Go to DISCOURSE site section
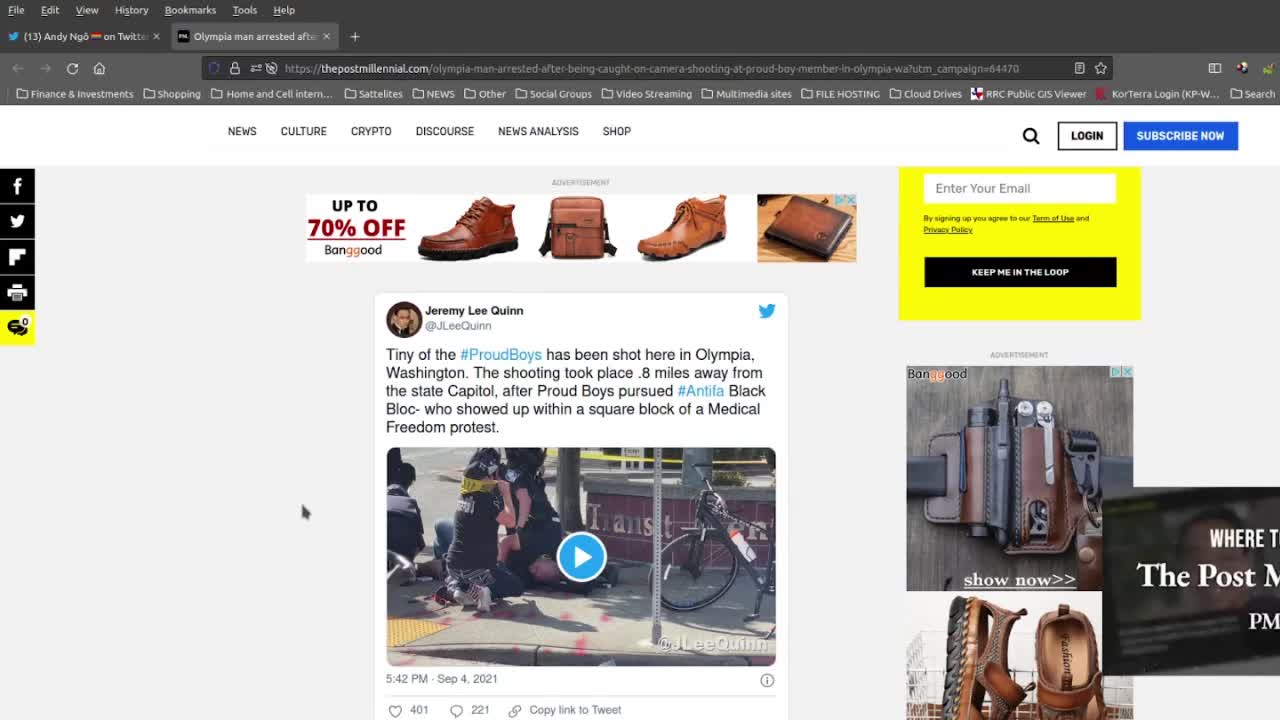1280x720 pixels. pos(445,131)
